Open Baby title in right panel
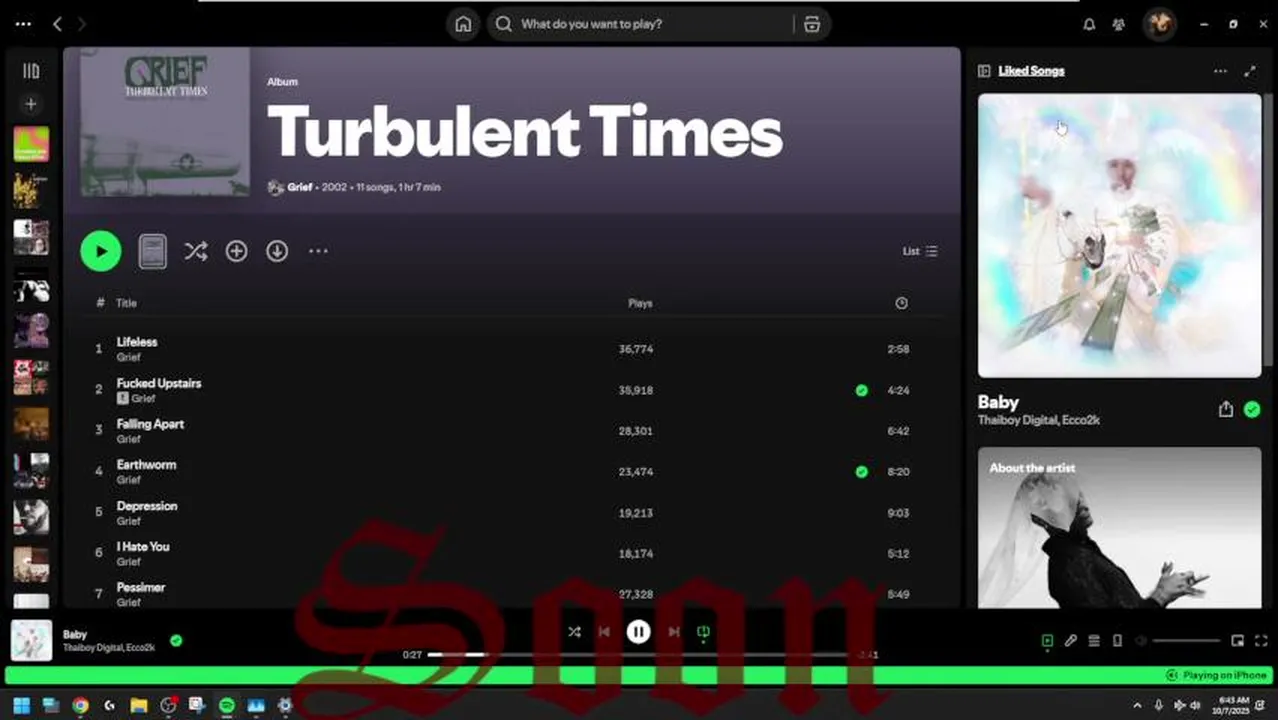Viewport: 1278px width, 720px height. pyautogui.click(x=998, y=402)
